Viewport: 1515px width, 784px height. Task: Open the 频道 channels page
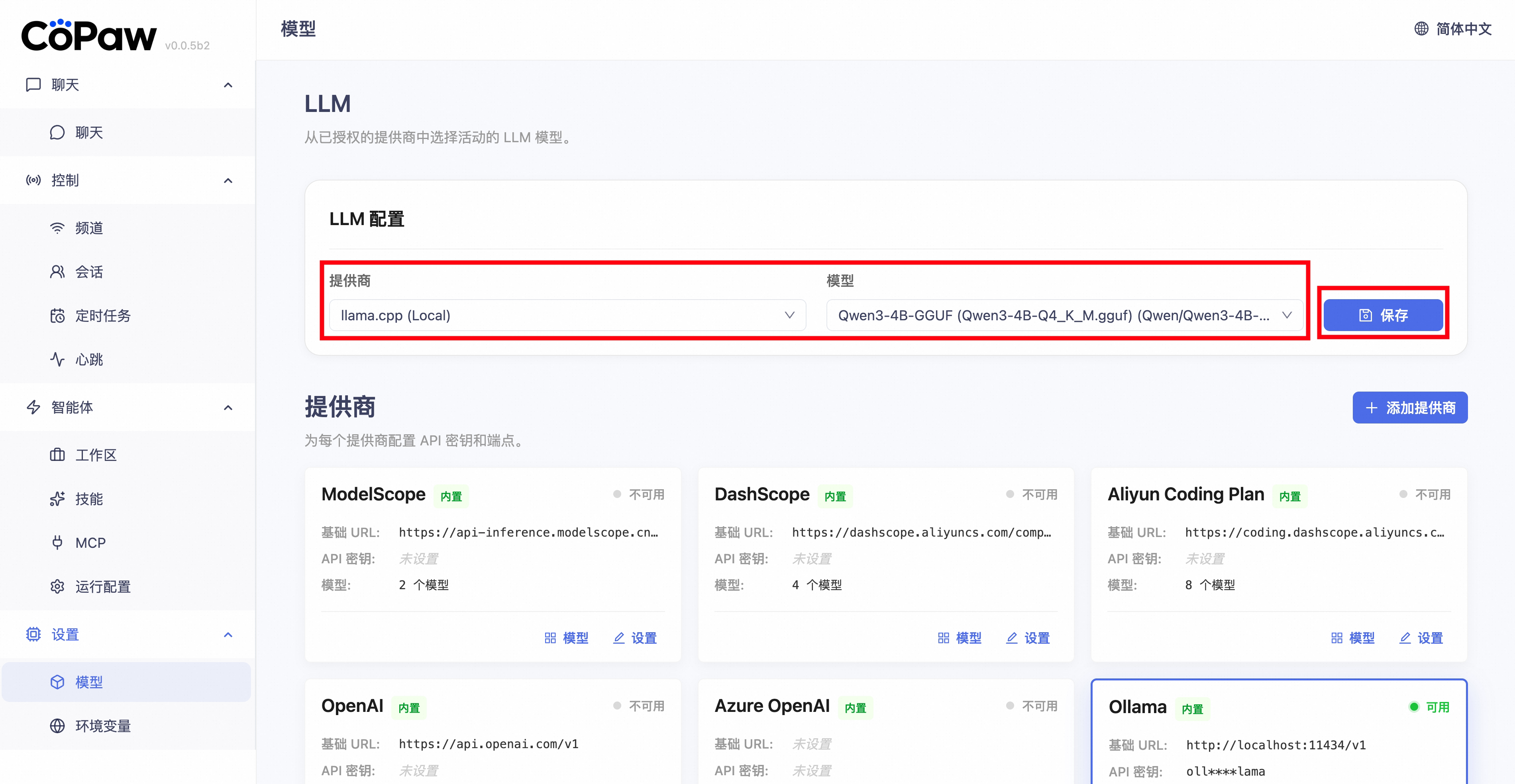(88, 228)
